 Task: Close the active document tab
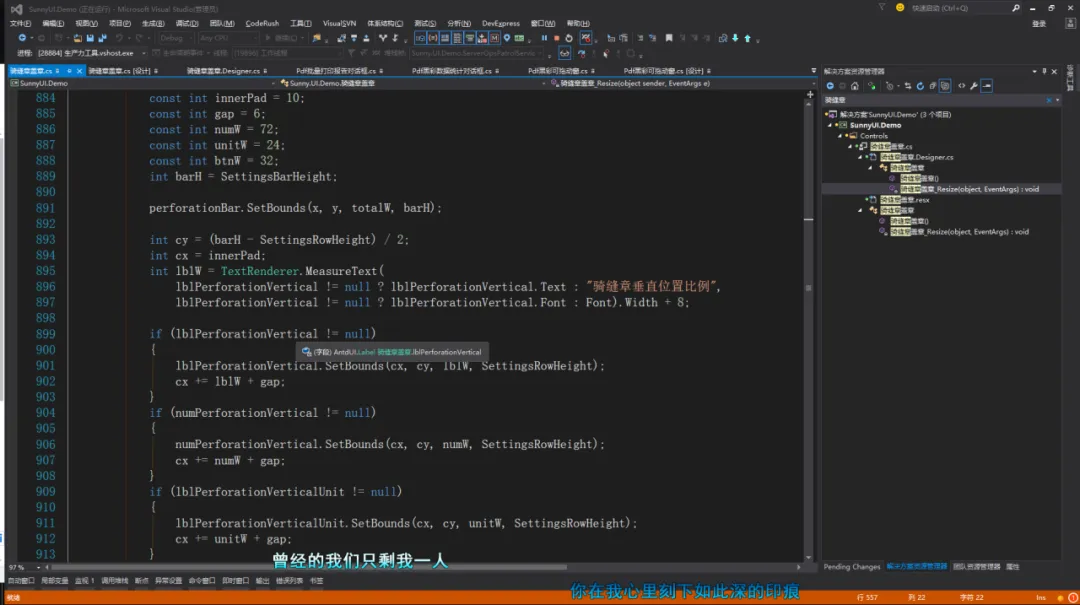tap(79, 71)
